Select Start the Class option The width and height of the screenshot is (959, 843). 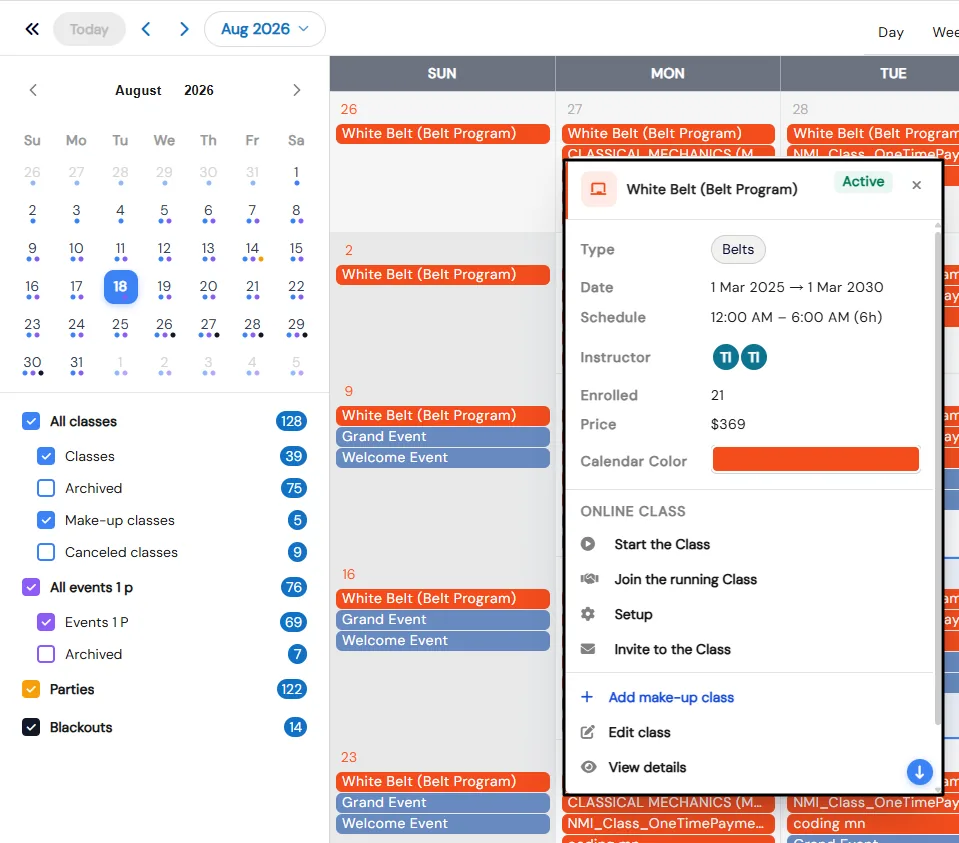coord(662,544)
